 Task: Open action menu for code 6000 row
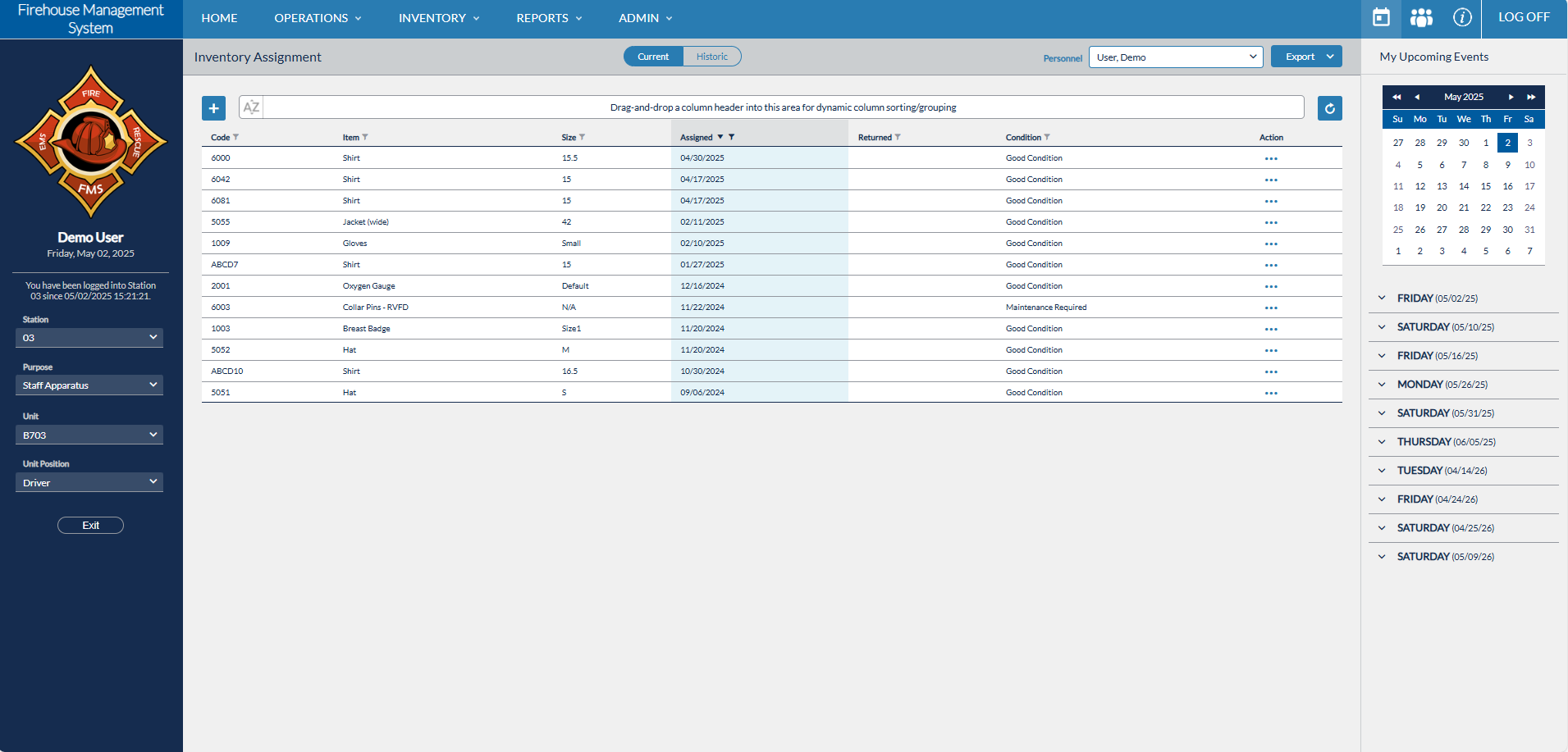pos(1271,158)
